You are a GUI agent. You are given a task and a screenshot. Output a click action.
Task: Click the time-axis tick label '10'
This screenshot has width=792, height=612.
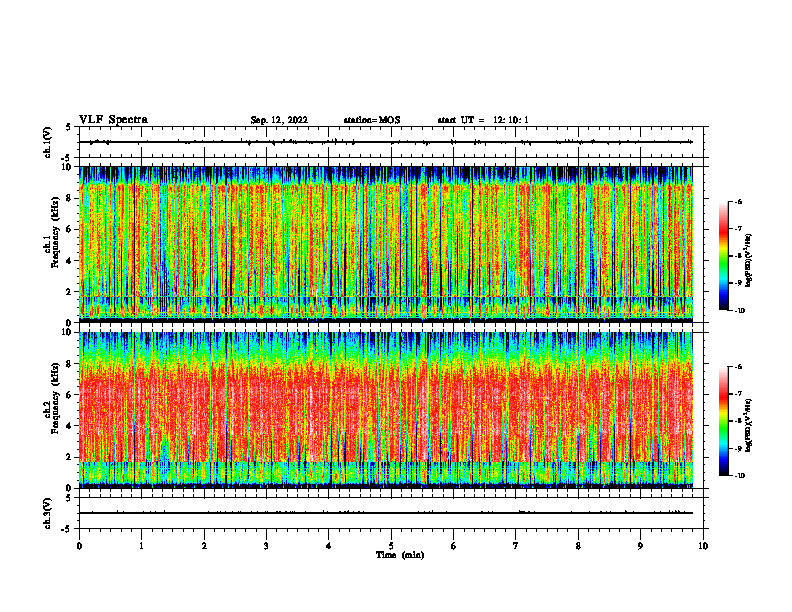pyautogui.click(x=703, y=546)
